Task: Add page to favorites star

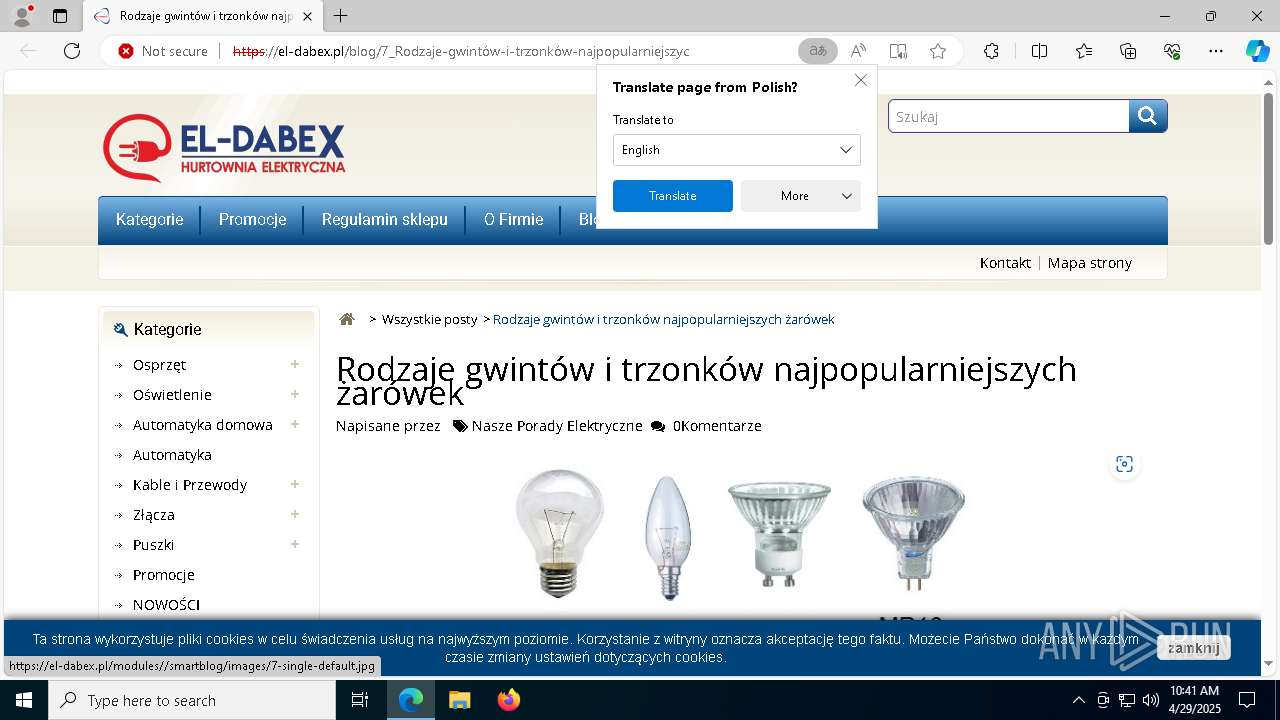Action: (938, 51)
